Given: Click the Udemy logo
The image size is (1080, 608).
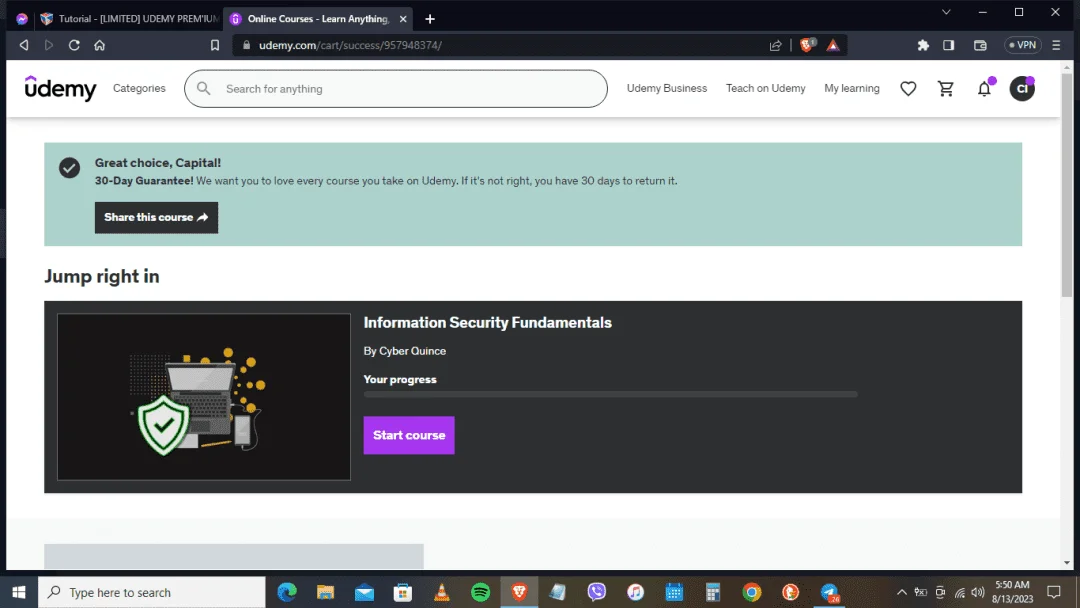Looking at the screenshot, I should pos(61,88).
